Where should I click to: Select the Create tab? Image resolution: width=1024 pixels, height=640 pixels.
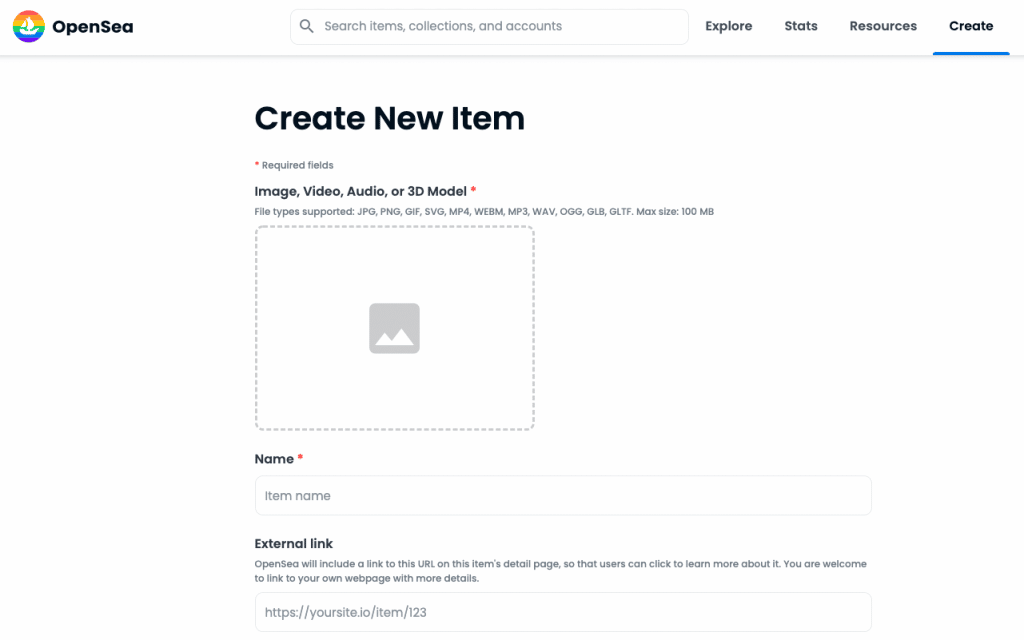point(971,26)
